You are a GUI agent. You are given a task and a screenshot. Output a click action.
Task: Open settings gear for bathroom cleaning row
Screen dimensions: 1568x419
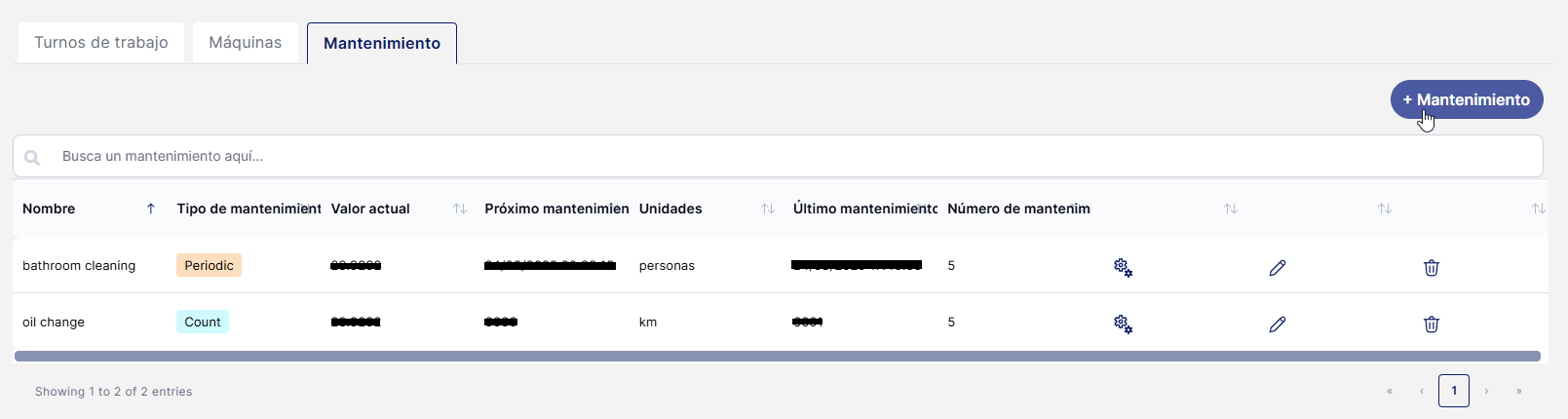(x=1123, y=267)
